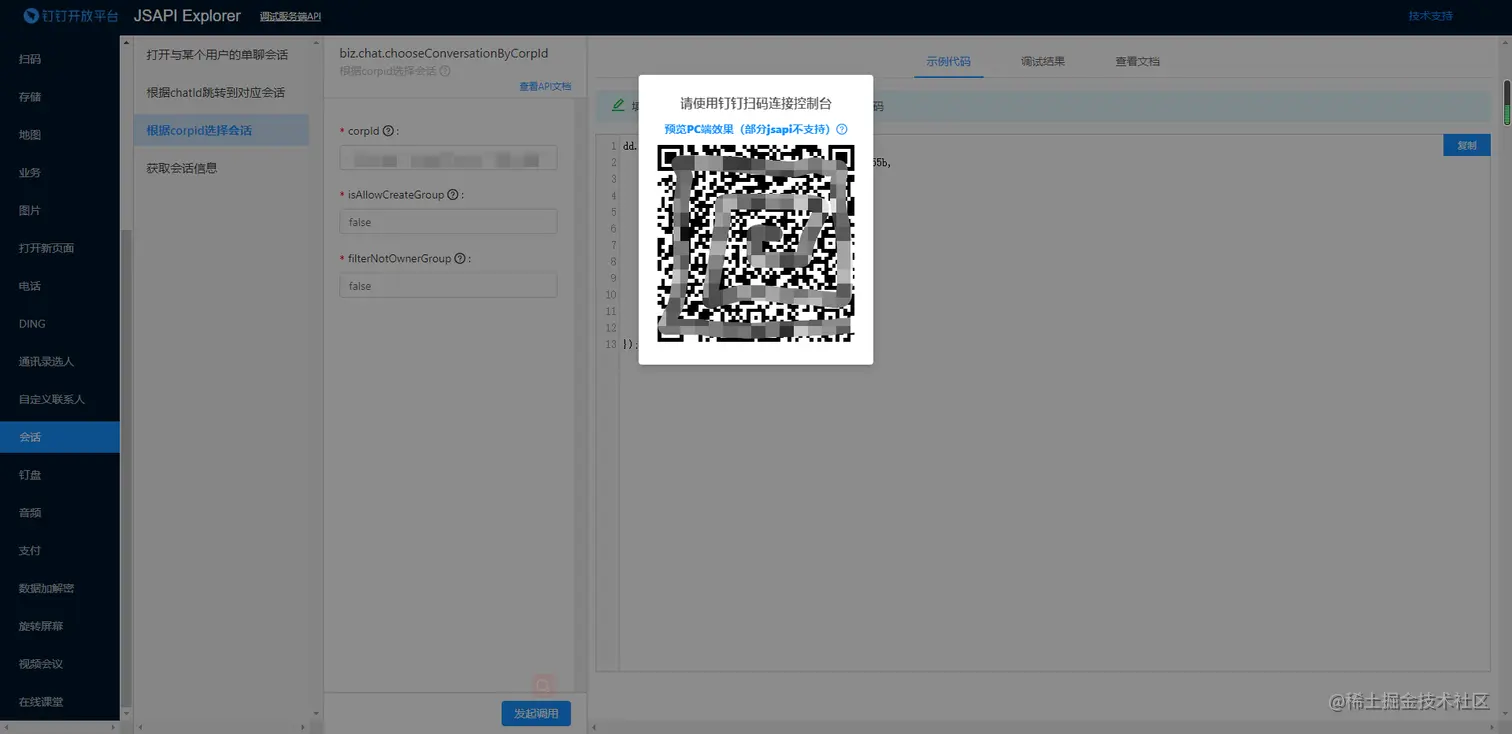Click the page's right-edge vertical scrollbar
Screen dimensions: 1512x734
pos(1507,102)
